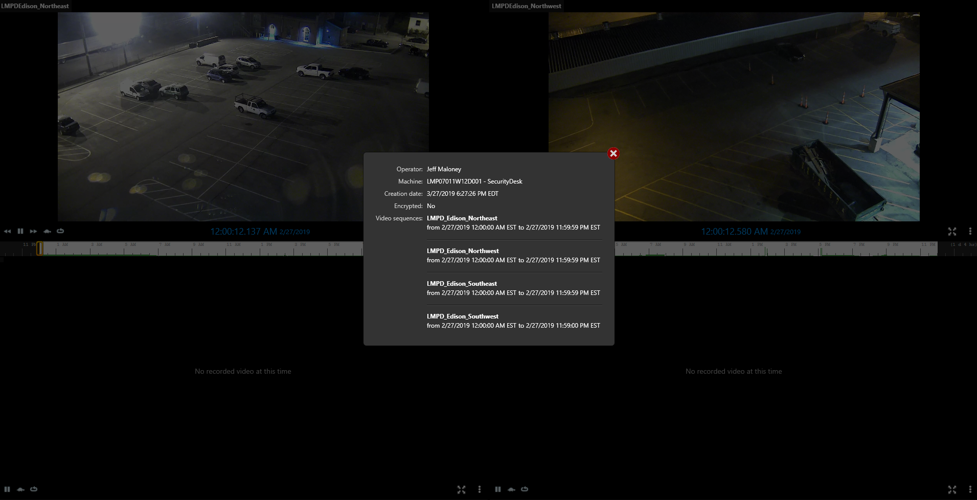
Task: Open more options for bottom-left tile
Action: (479, 489)
